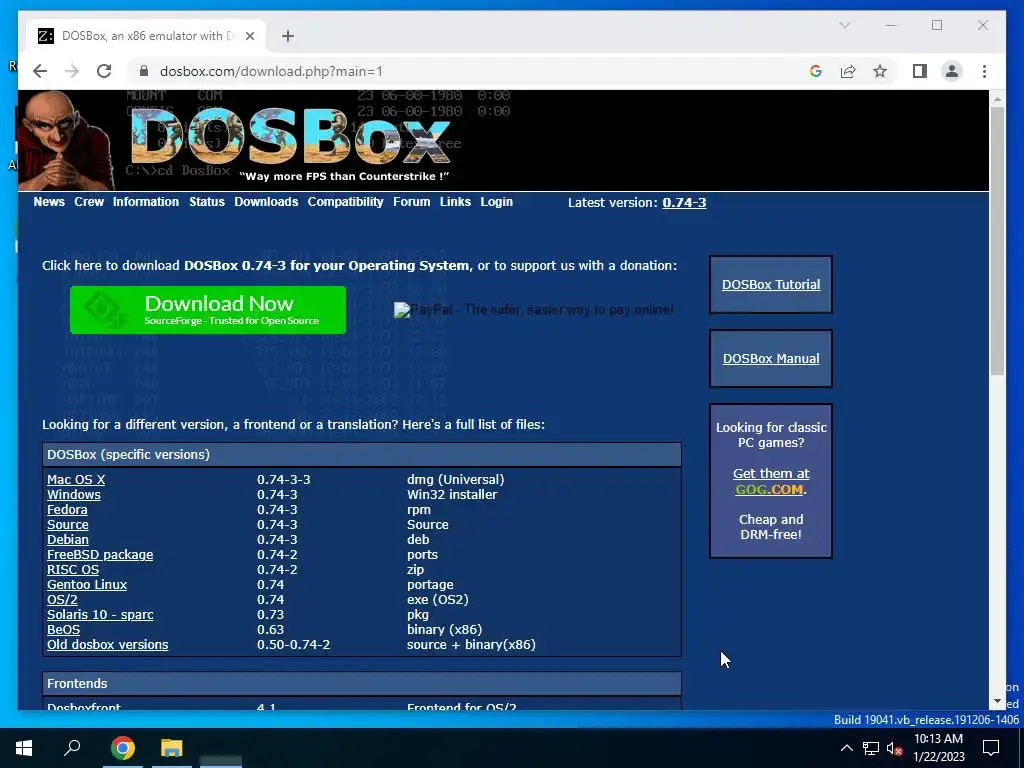
Task: Choose the Debian download link
Action: 68,539
